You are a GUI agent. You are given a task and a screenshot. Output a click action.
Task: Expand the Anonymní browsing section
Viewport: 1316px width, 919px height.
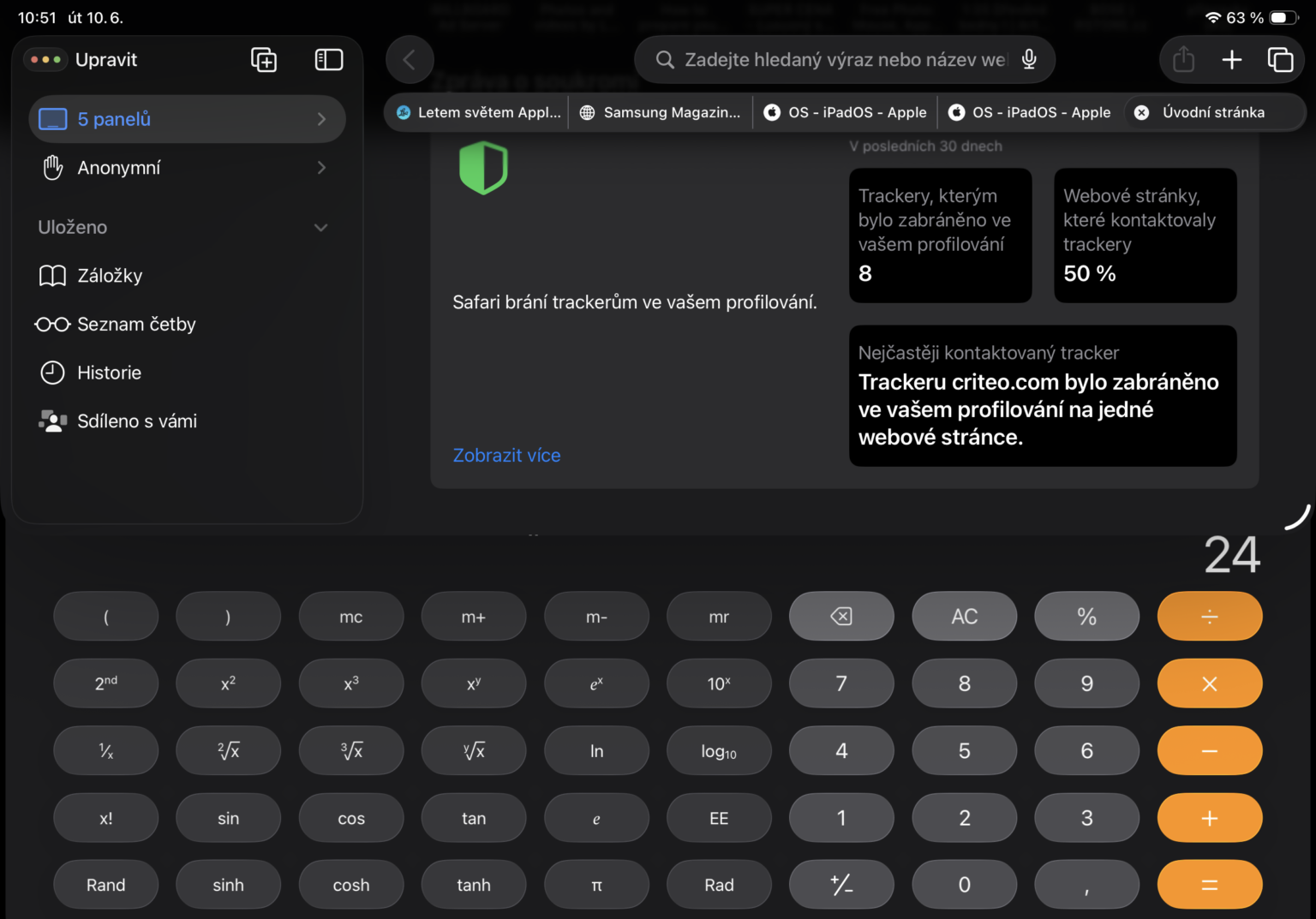(320, 167)
